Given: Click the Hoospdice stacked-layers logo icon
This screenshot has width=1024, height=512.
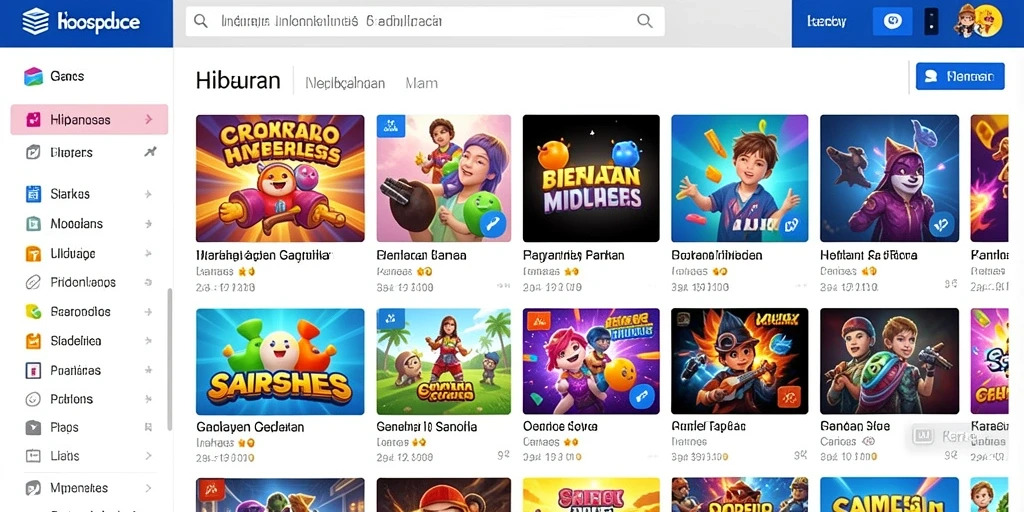Looking at the screenshot, I should pos(35,22).
